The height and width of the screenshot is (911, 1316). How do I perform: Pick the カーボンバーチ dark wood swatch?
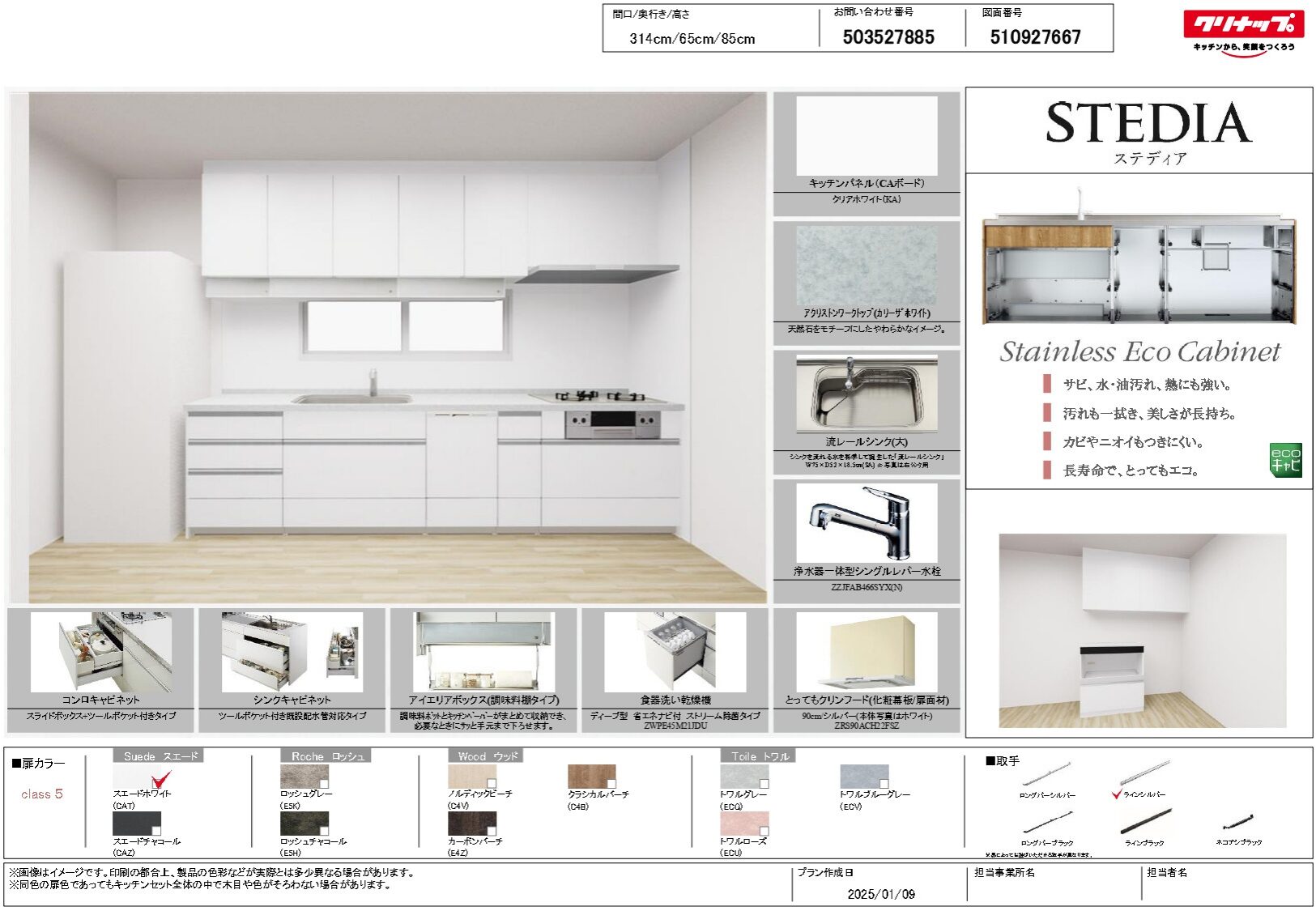click(x=471, y=823)
